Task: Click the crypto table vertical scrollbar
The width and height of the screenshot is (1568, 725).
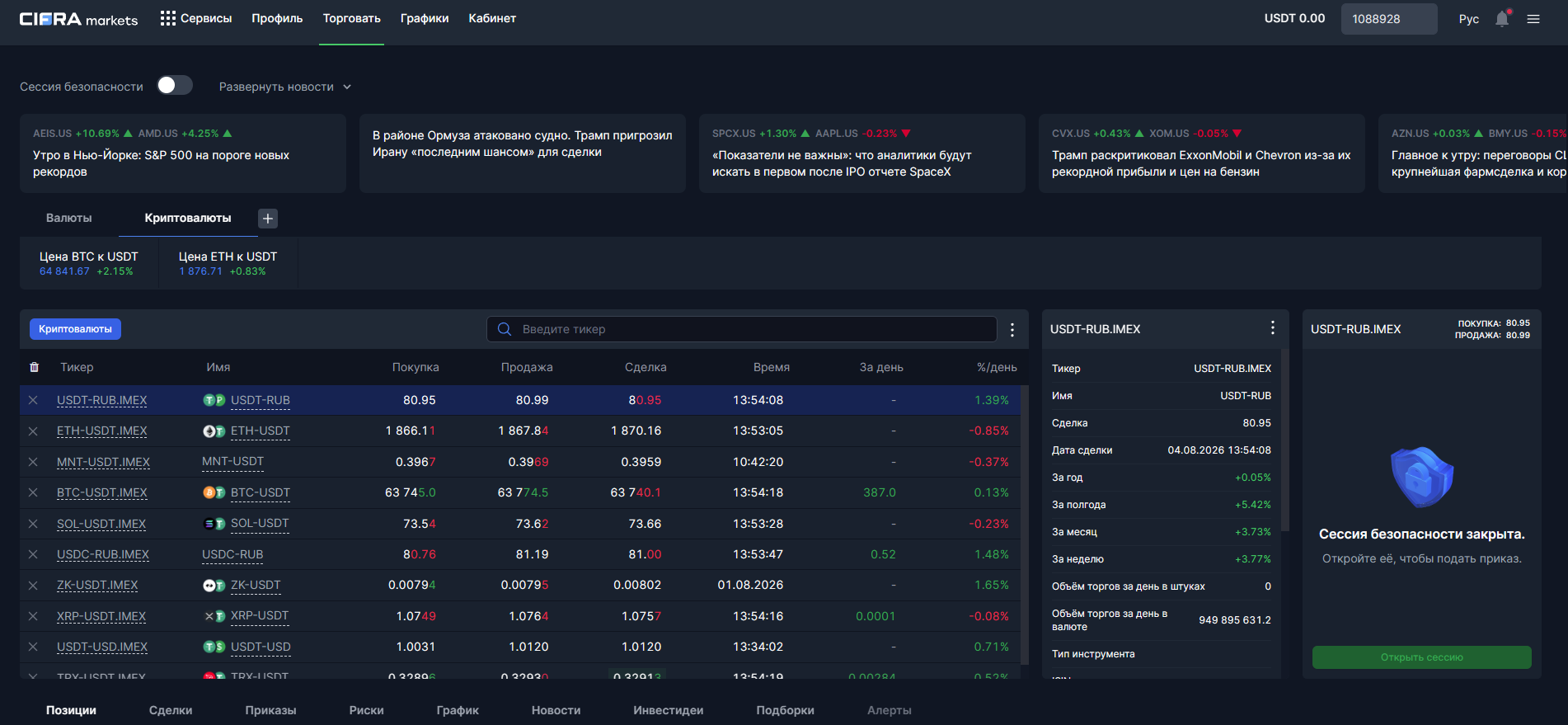Action: click(x=1025, y=525)
